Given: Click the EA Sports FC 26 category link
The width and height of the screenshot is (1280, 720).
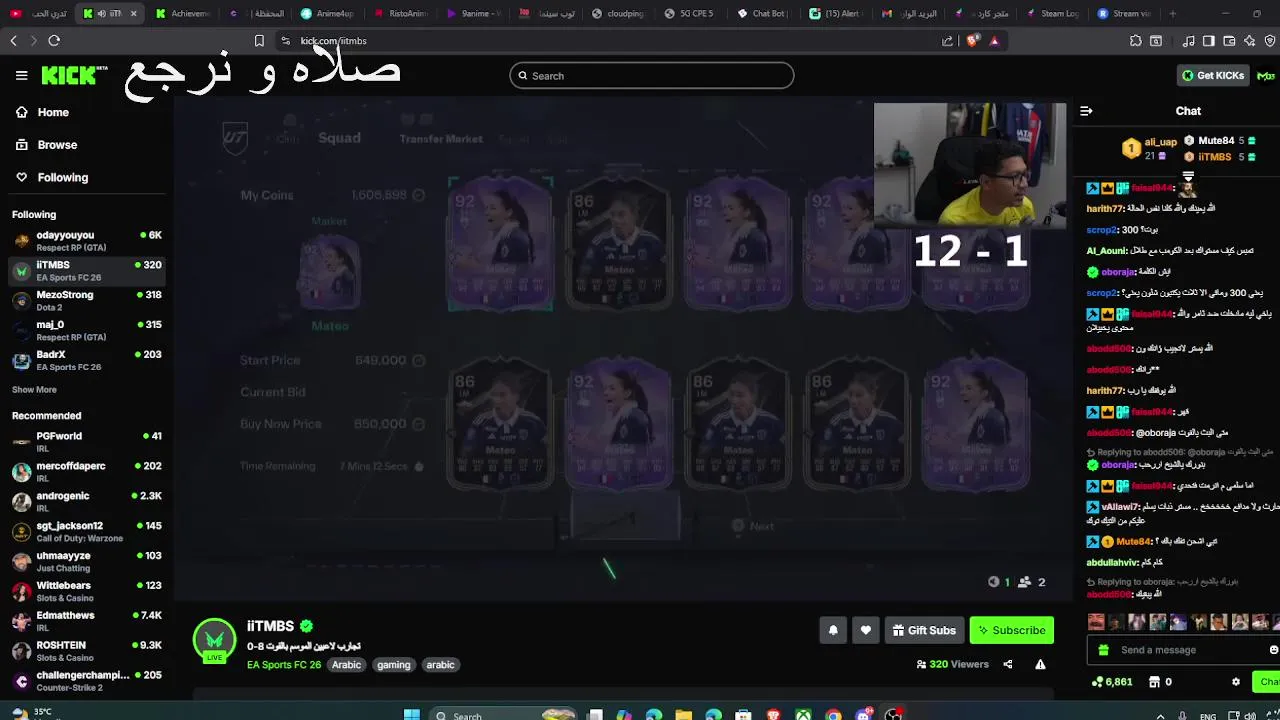Looking at the screenshot, I should coord(284,665).
